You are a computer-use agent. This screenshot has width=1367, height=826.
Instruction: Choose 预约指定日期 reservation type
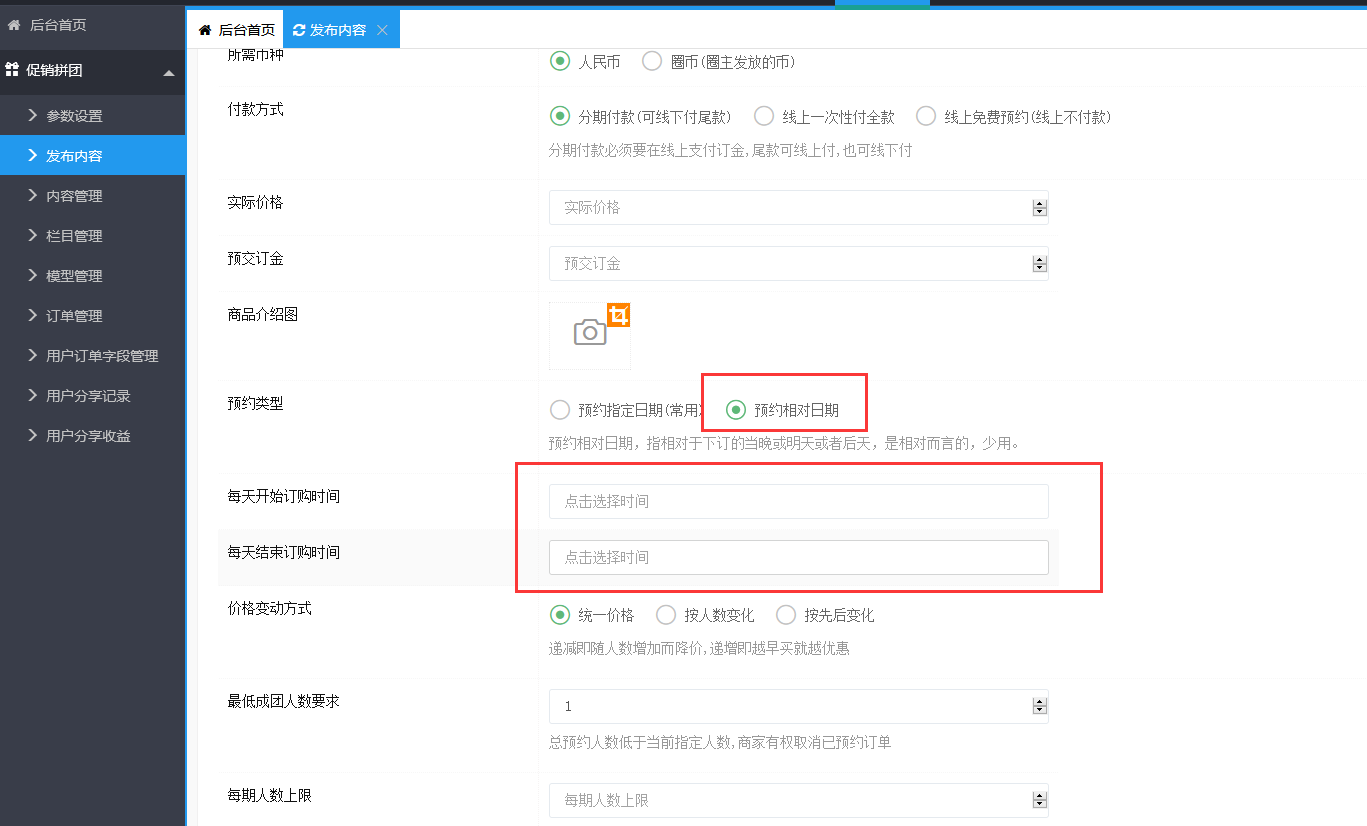(560, 409)
